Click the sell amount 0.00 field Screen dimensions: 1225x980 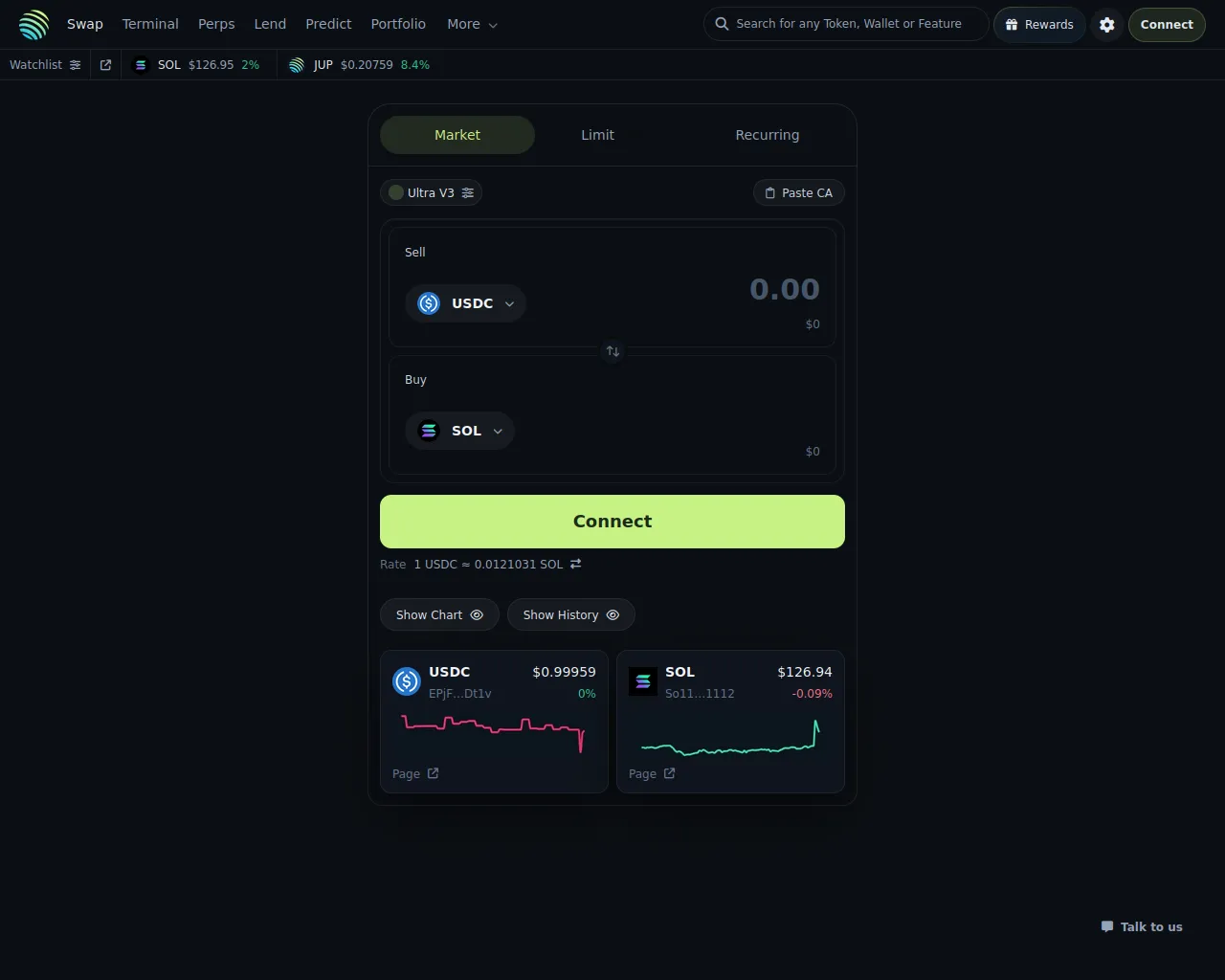784,289
